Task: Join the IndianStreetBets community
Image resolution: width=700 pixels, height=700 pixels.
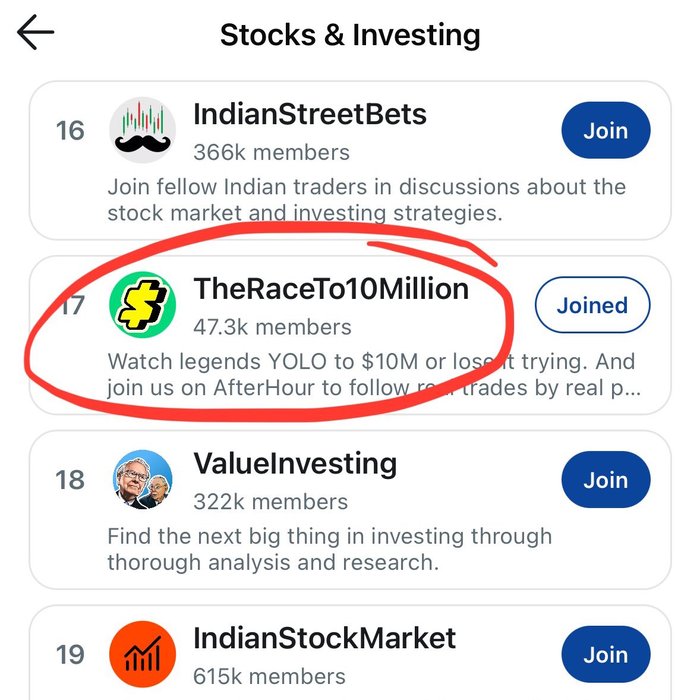Action: point(605,131)
